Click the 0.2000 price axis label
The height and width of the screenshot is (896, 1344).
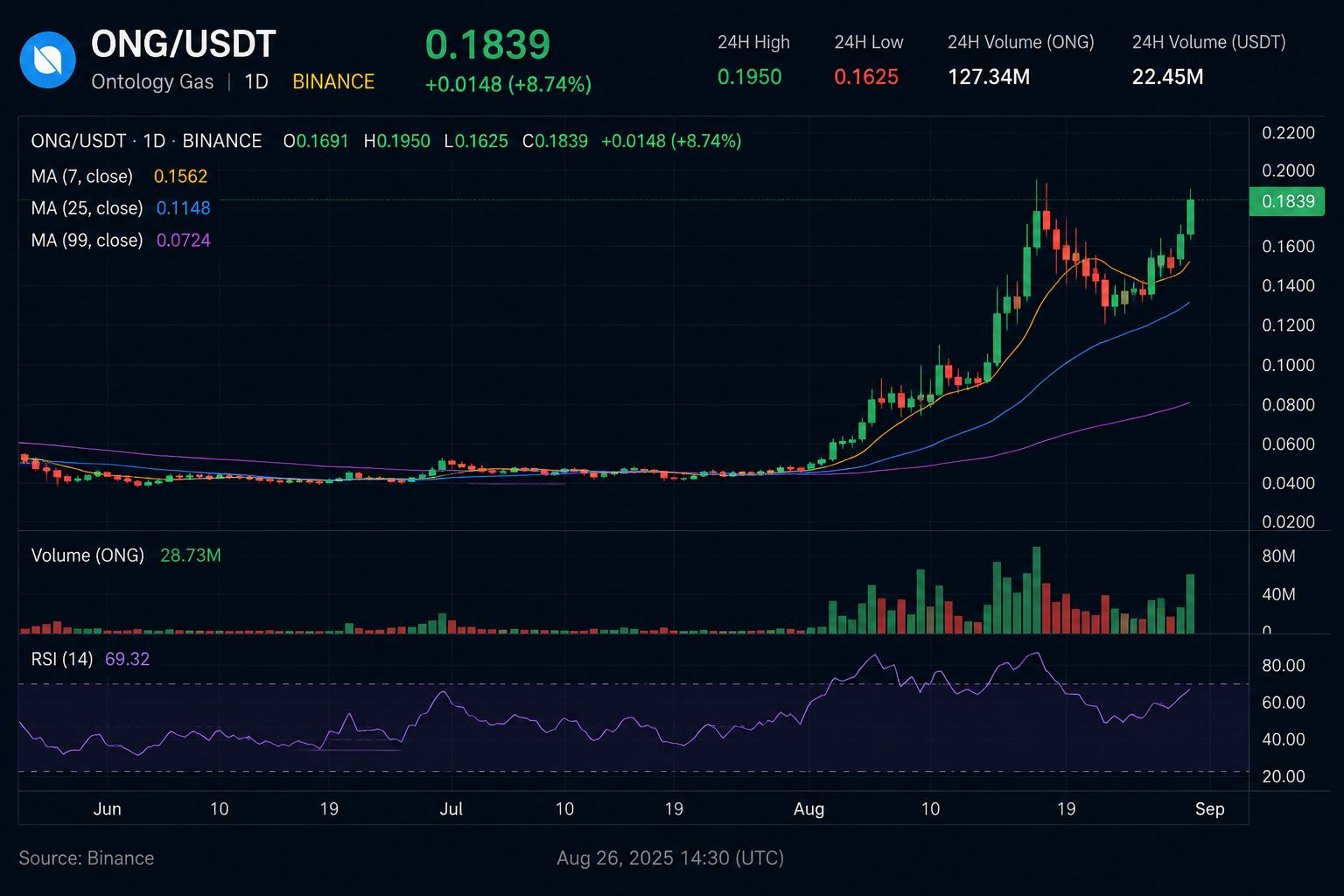(x=1288, y=171)
